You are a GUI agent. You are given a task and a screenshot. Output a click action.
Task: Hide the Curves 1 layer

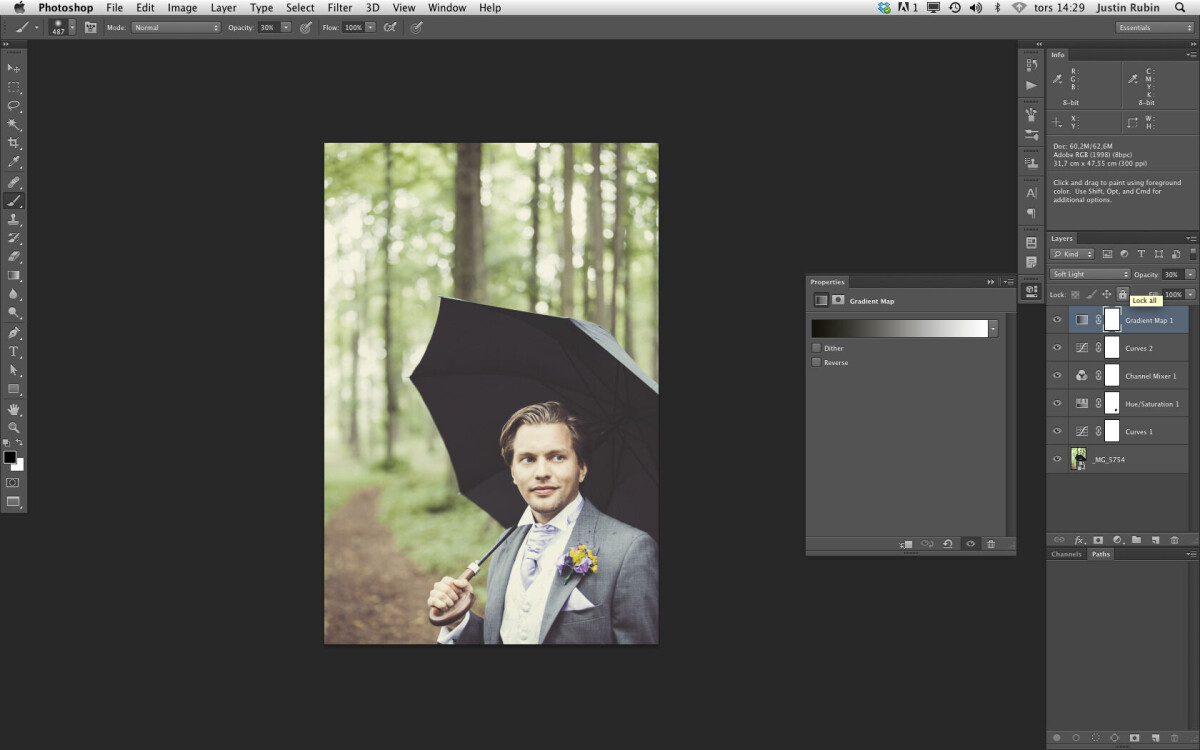tap(1057, 432)
